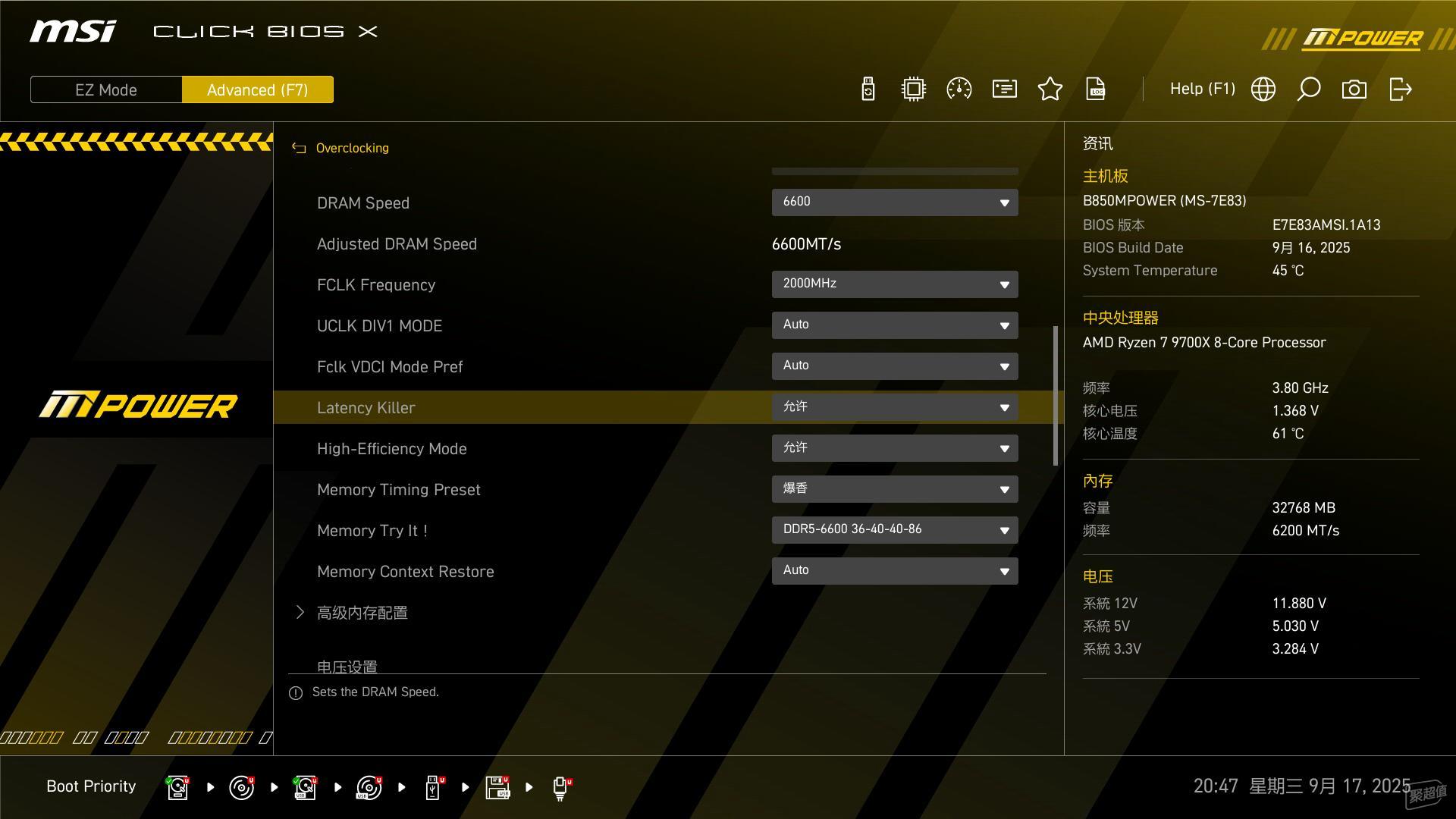Click the Boot Priority label
The height and width of the screenshot is (819, 1456).
click(x=91, y=786)
